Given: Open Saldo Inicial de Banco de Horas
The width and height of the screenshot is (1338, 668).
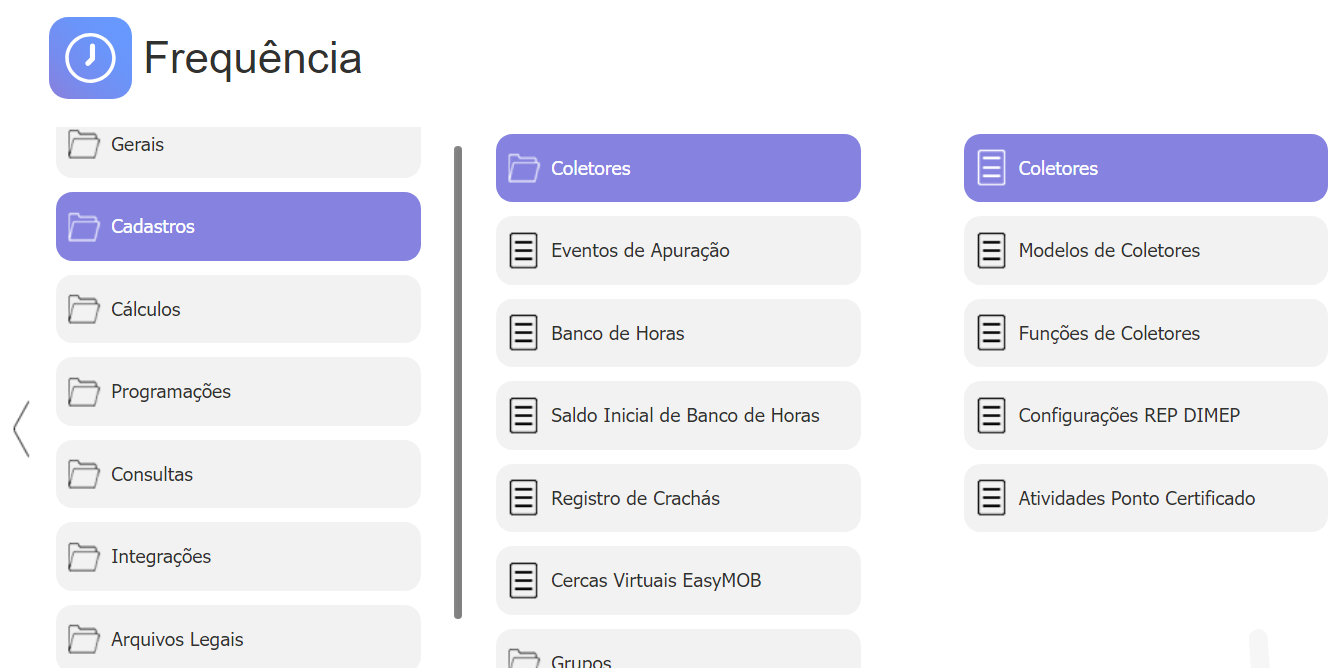Looking at the screenshot, I should tap(684, 415).
